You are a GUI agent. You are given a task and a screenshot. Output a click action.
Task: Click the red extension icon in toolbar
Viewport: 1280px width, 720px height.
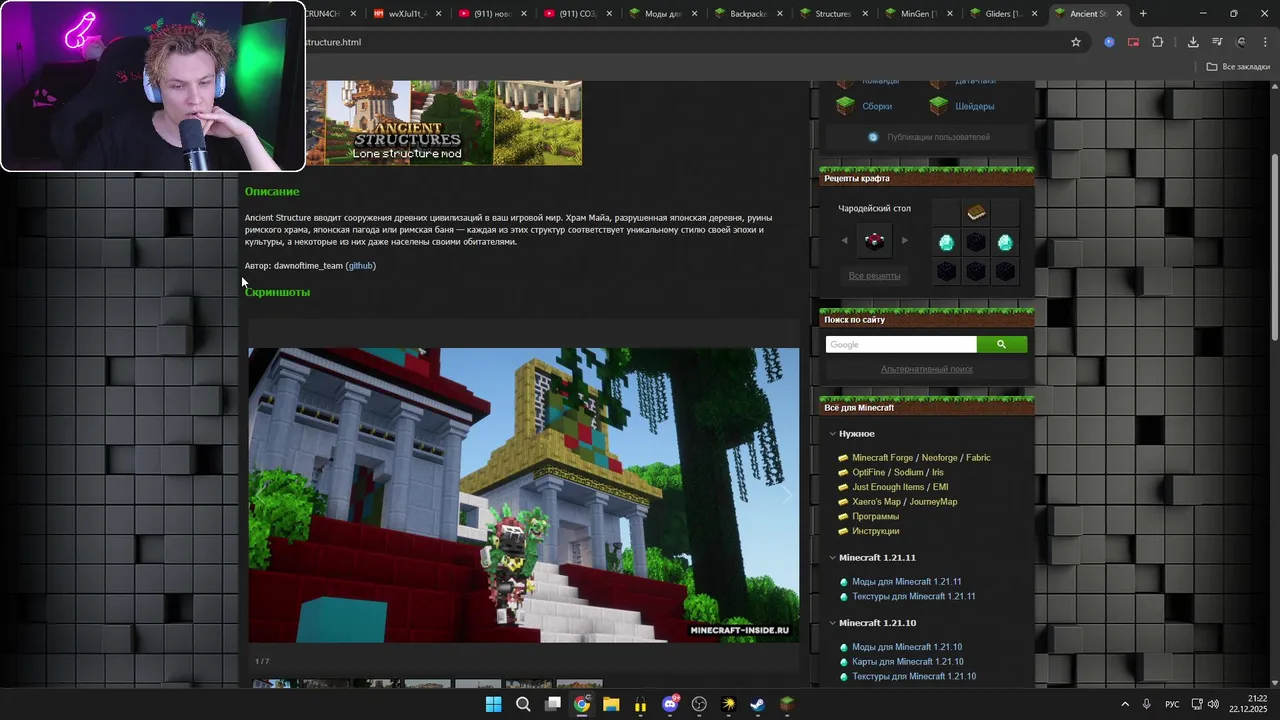(1133, 42)
